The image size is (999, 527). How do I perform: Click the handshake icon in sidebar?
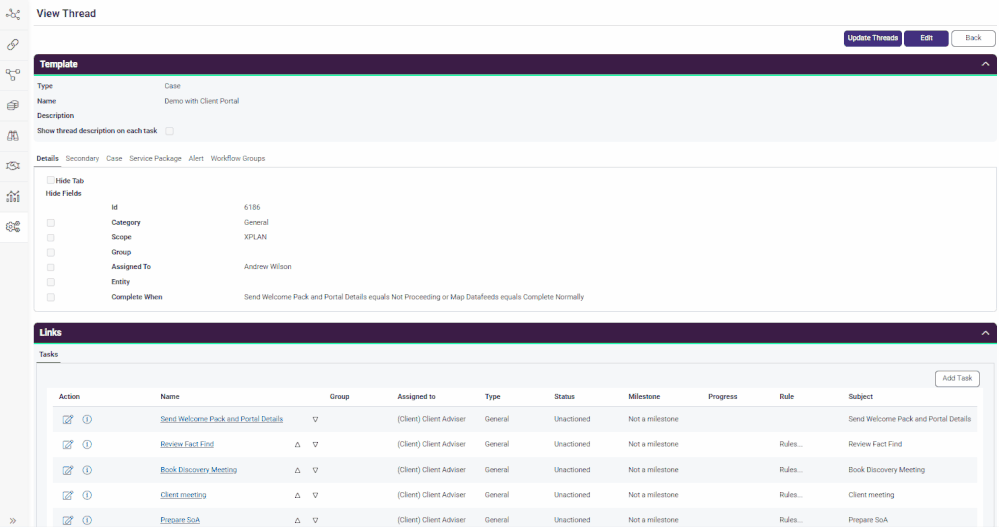click(x=13, y=165)
